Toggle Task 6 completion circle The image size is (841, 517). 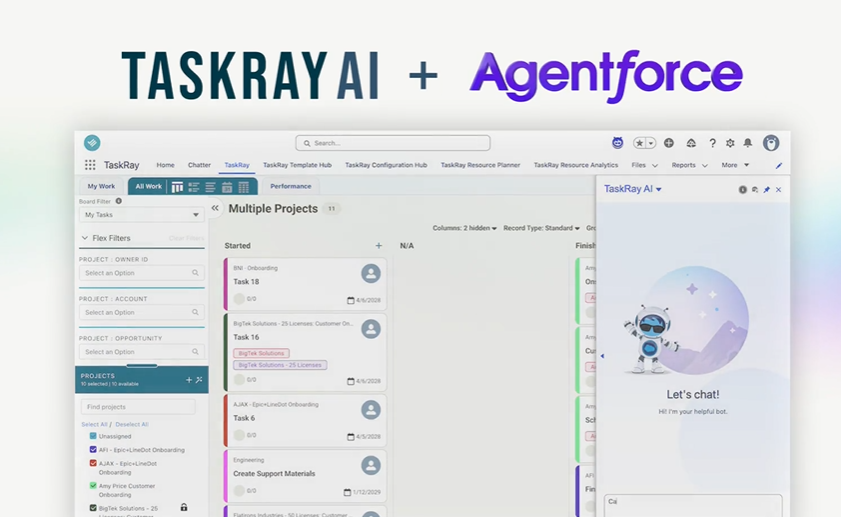click(x=239, y=435)
